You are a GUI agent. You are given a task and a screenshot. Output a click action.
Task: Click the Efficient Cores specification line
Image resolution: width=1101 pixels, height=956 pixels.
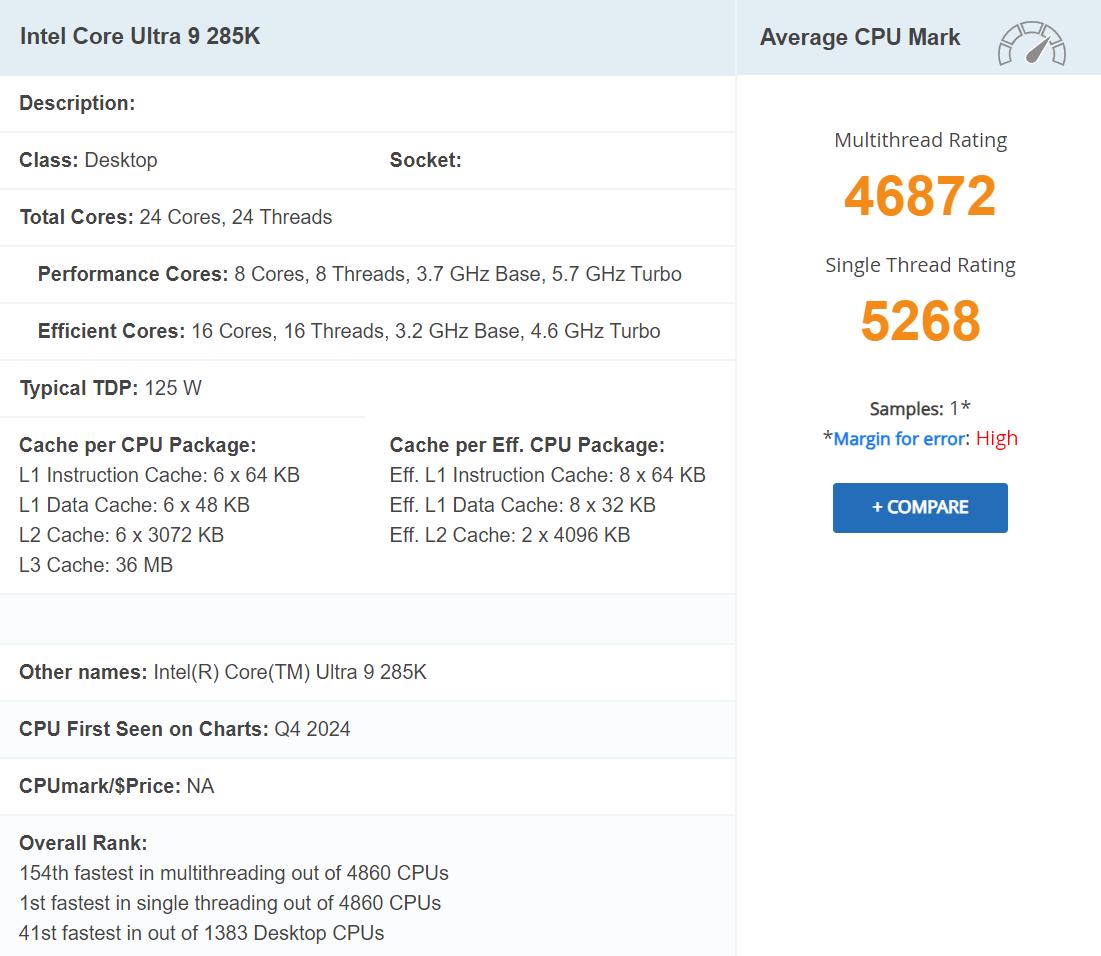pyautogui.click(x=349, y=331)
